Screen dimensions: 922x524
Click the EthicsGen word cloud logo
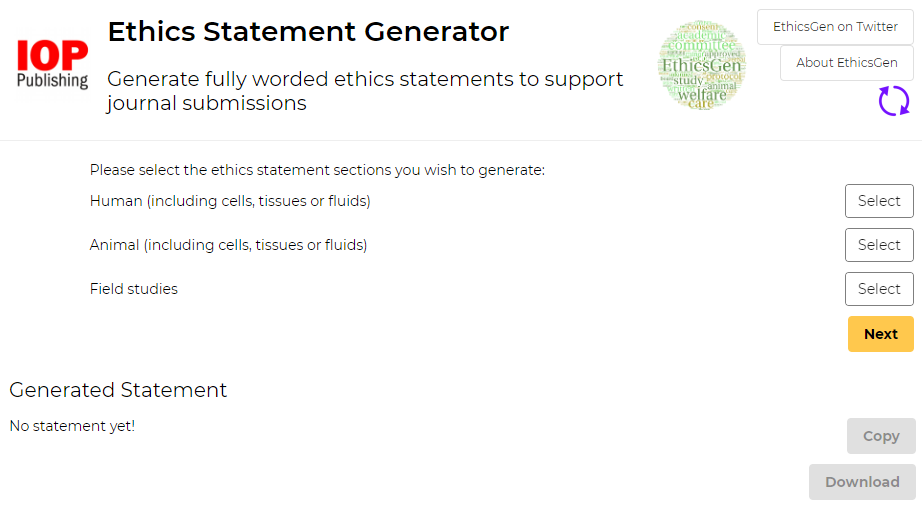click(x=701, y=65)
